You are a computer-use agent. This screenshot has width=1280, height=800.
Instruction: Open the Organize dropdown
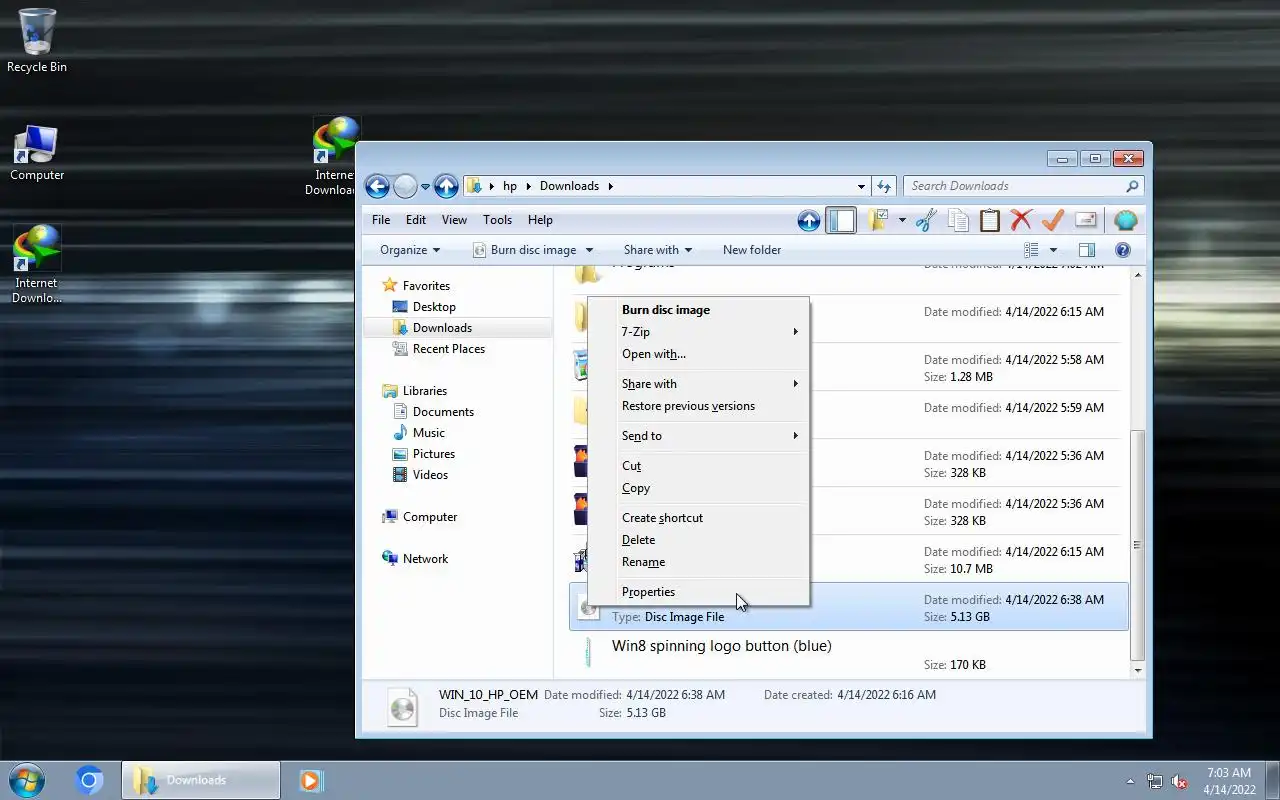point(410,250)
